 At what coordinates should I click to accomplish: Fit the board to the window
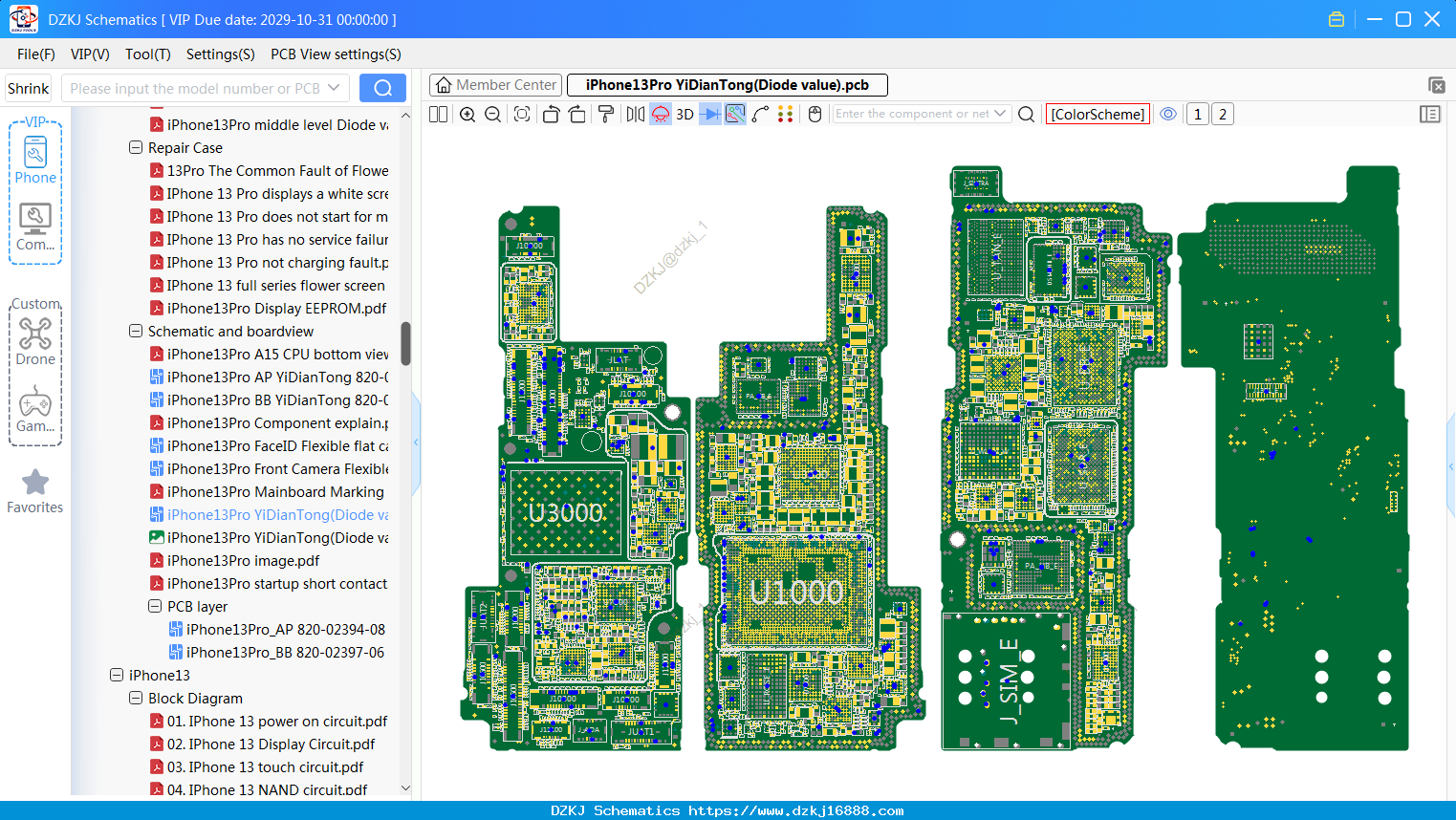[x=522, y=114]
